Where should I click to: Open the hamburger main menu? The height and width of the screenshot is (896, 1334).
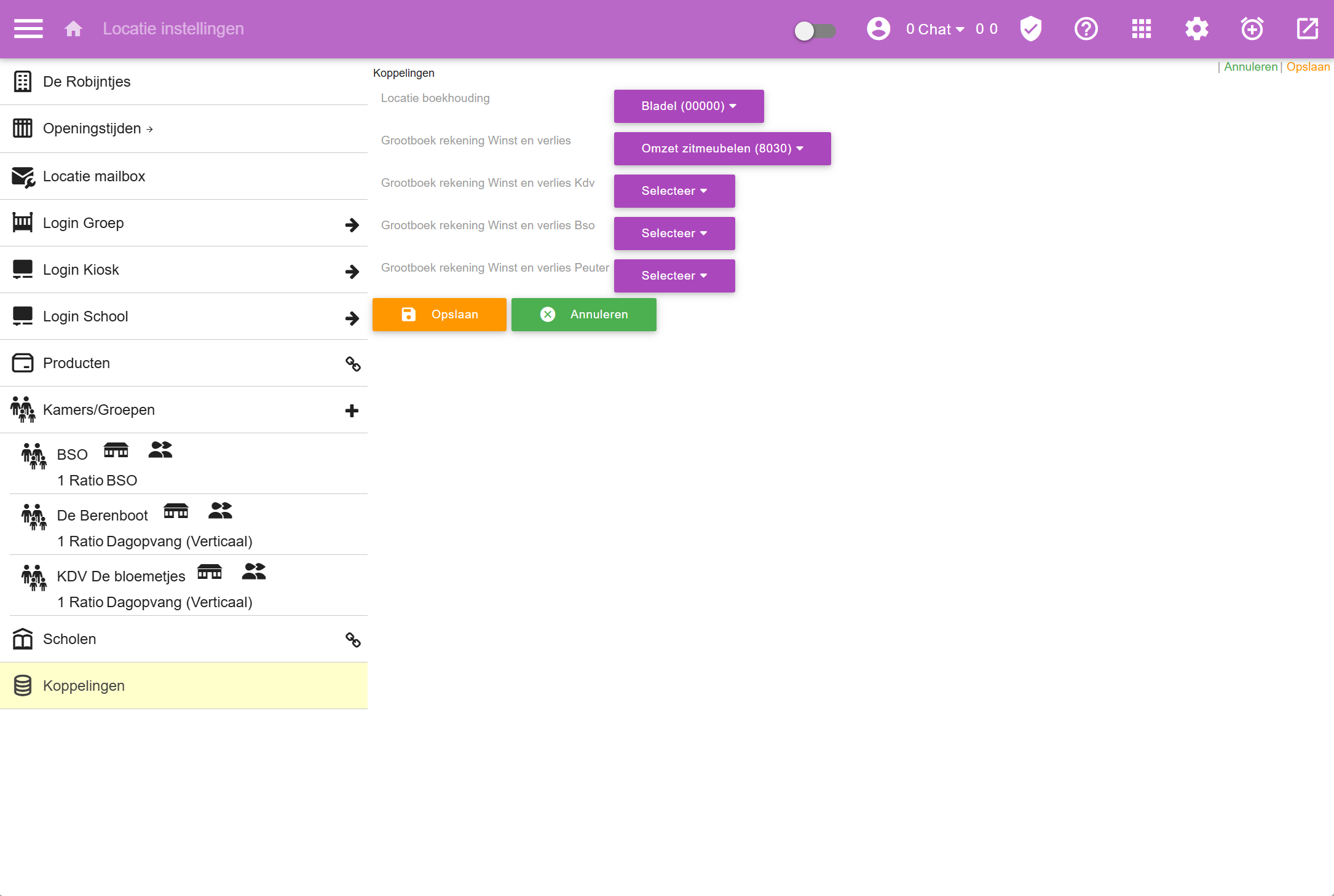click(x=28, y=29)
